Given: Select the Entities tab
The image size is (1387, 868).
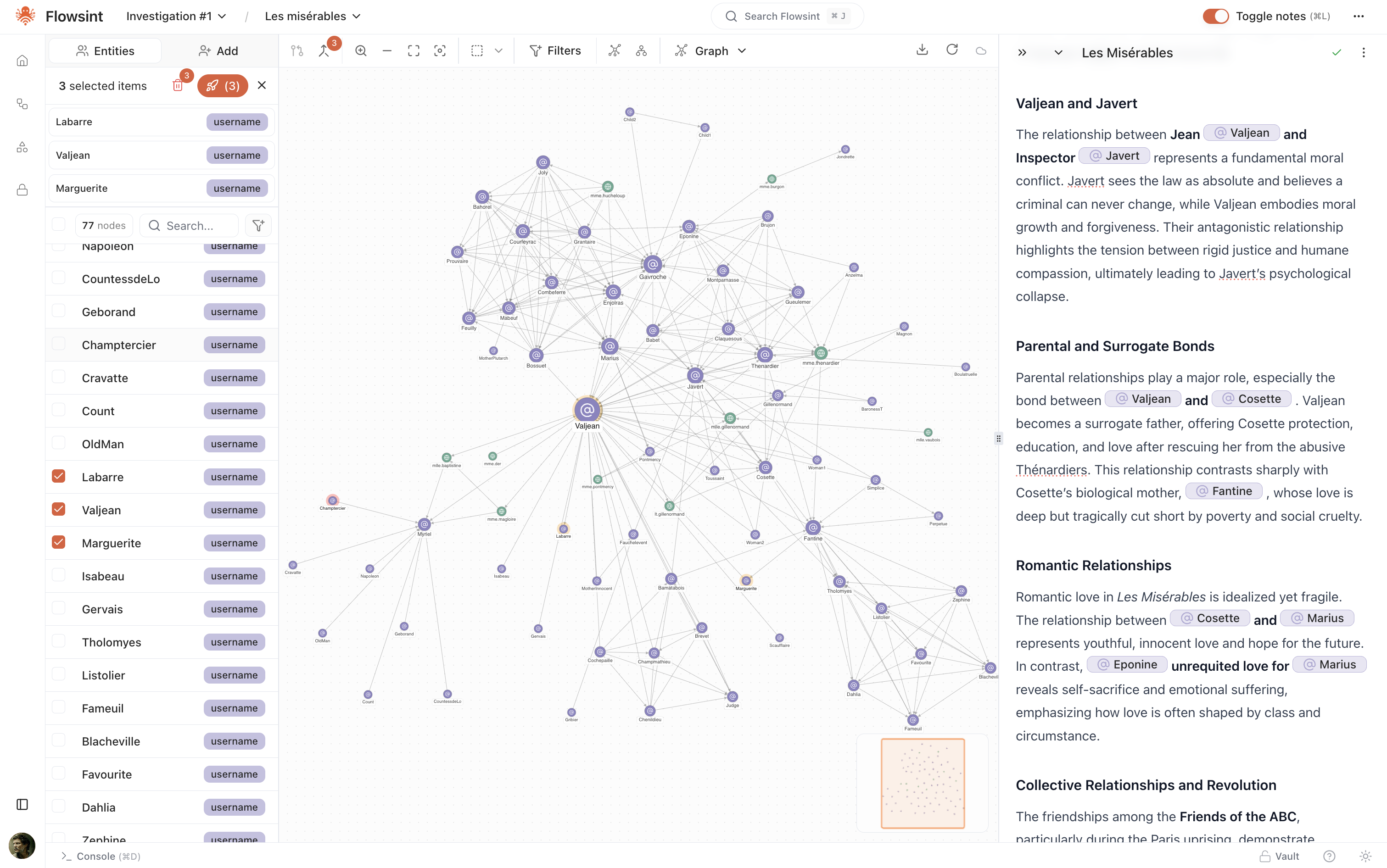Looking at the screenshot, I should click(105, 50).
